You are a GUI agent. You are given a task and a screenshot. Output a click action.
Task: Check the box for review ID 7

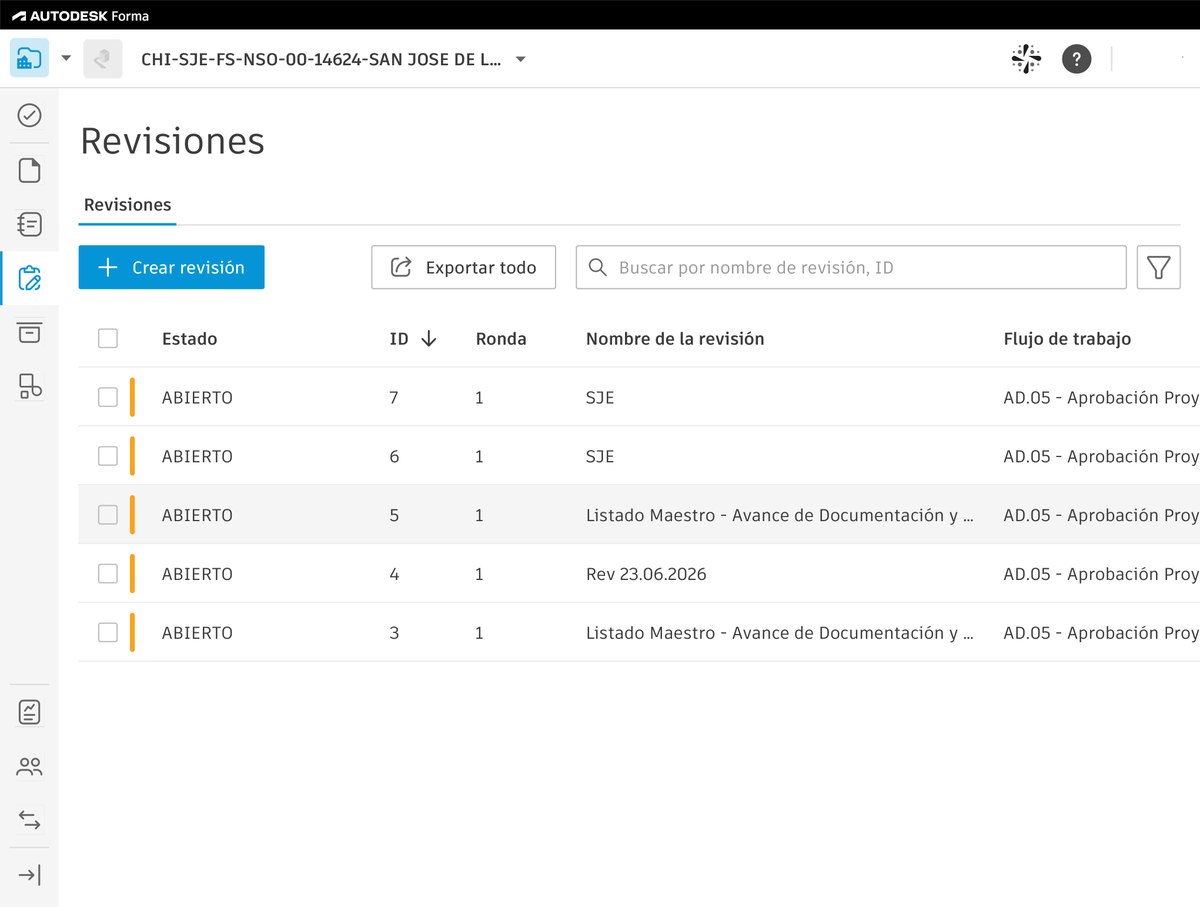pyautogui.click(x=108, y=398)
